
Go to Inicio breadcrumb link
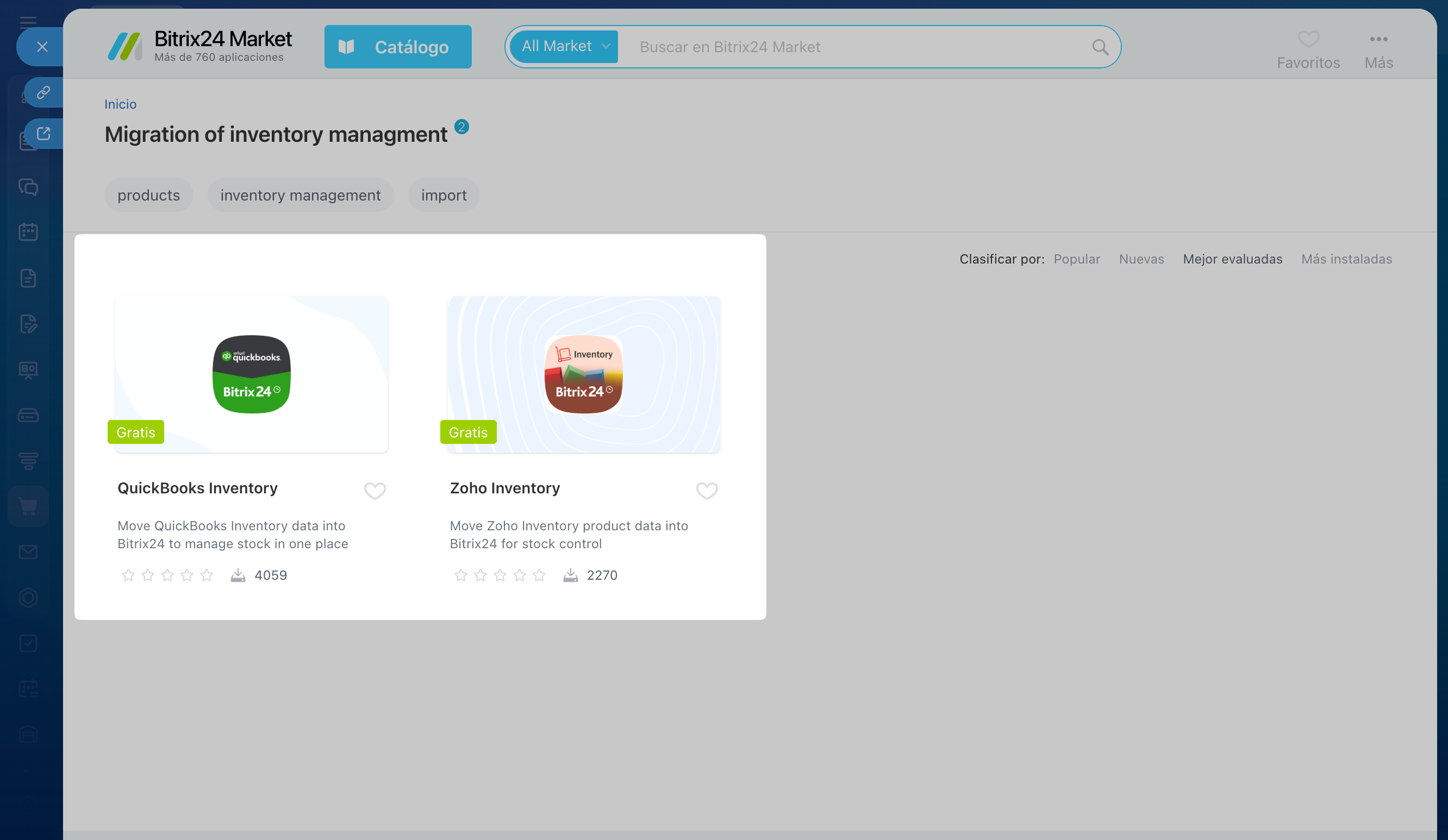120,104
